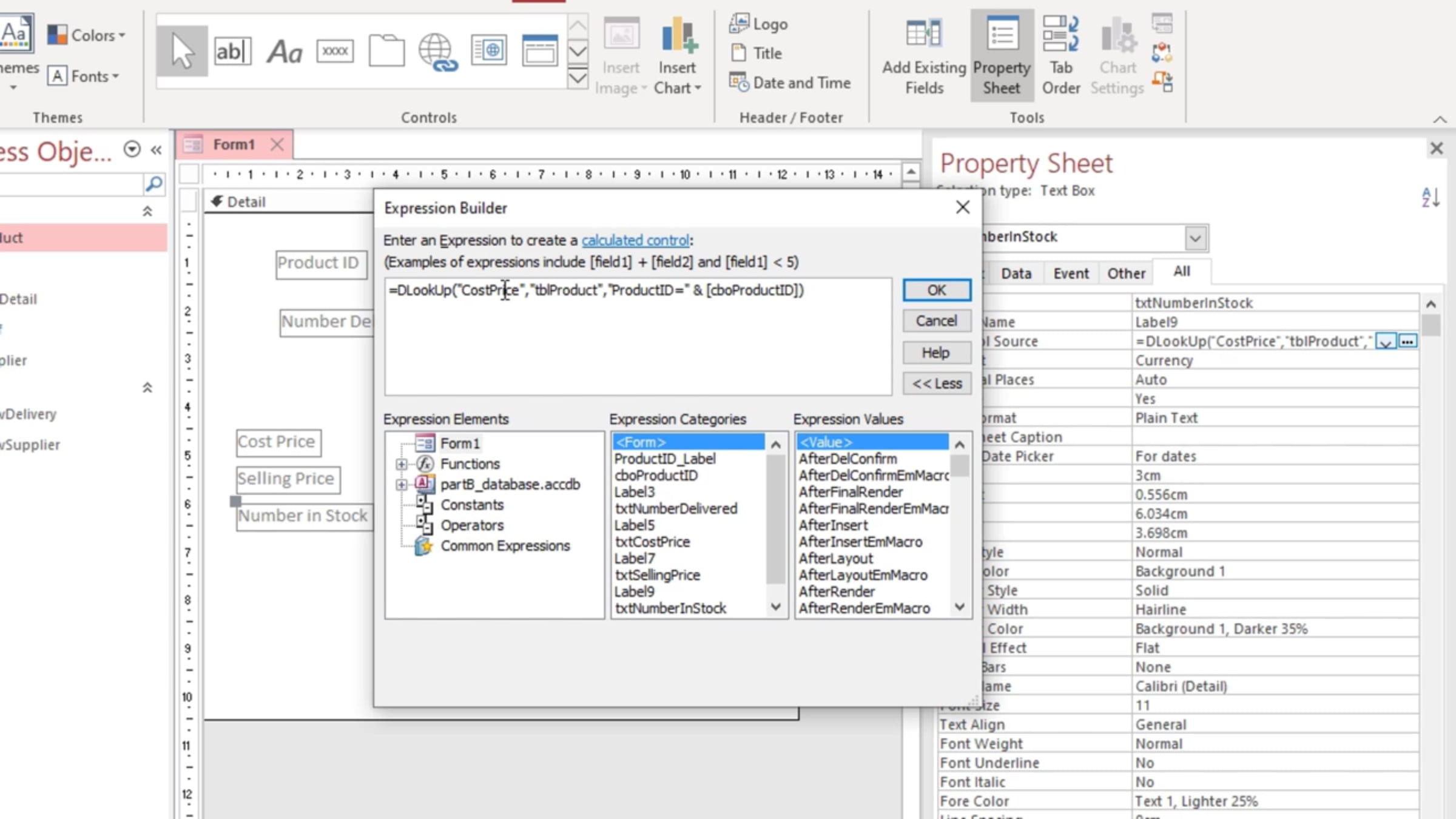Choose the Web Browser Control tool
This screenshot has width=1456, height=819.
point(488,51)
